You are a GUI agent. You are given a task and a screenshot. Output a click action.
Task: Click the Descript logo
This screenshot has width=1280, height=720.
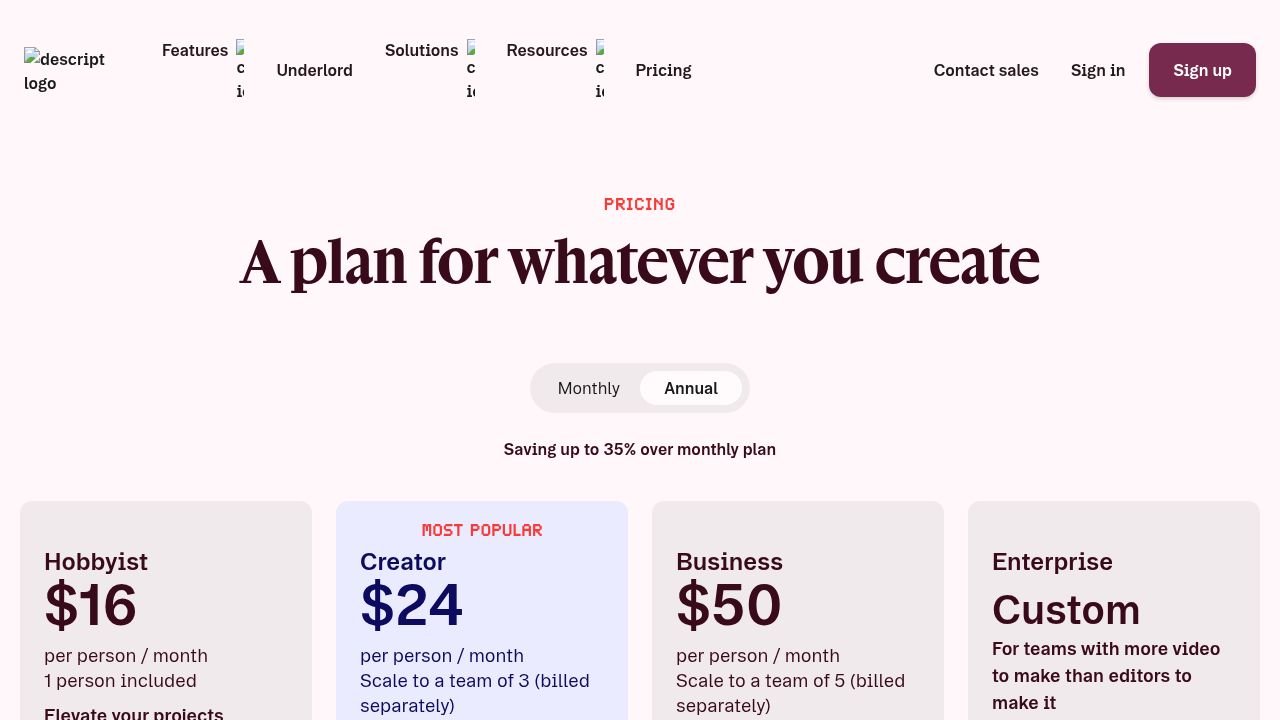pyautogui.click(x=65, y=70)
